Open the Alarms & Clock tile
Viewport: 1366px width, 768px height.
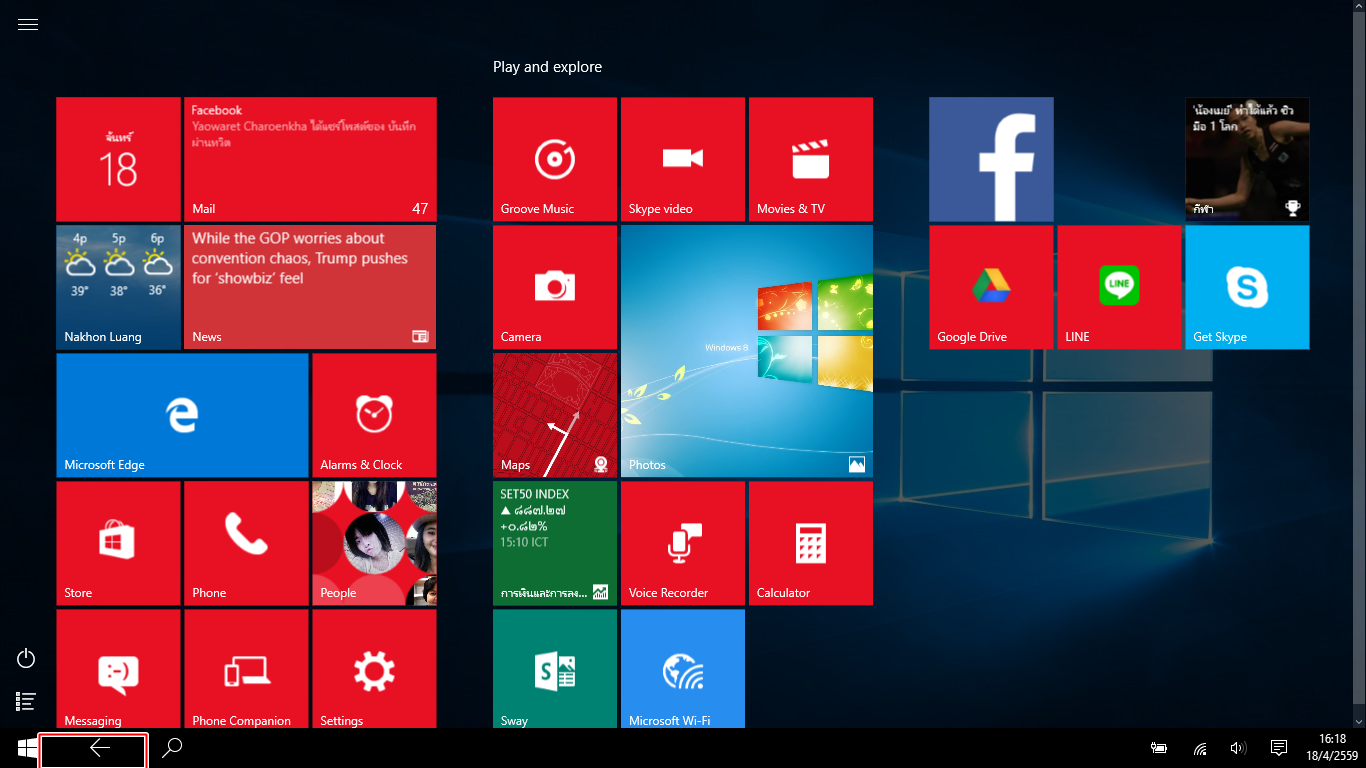click(374, 415)
